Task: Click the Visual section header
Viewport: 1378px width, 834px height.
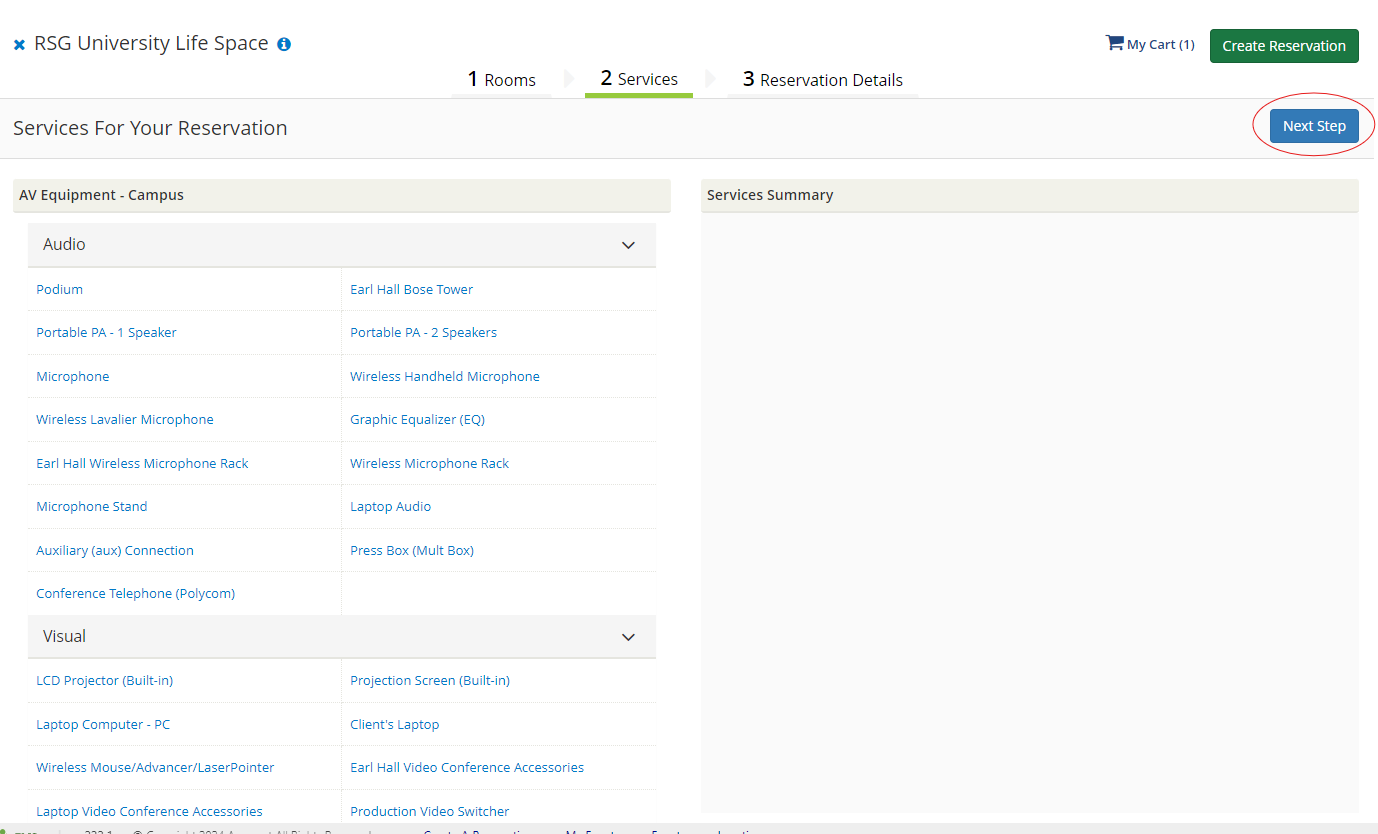Action: 342,637
